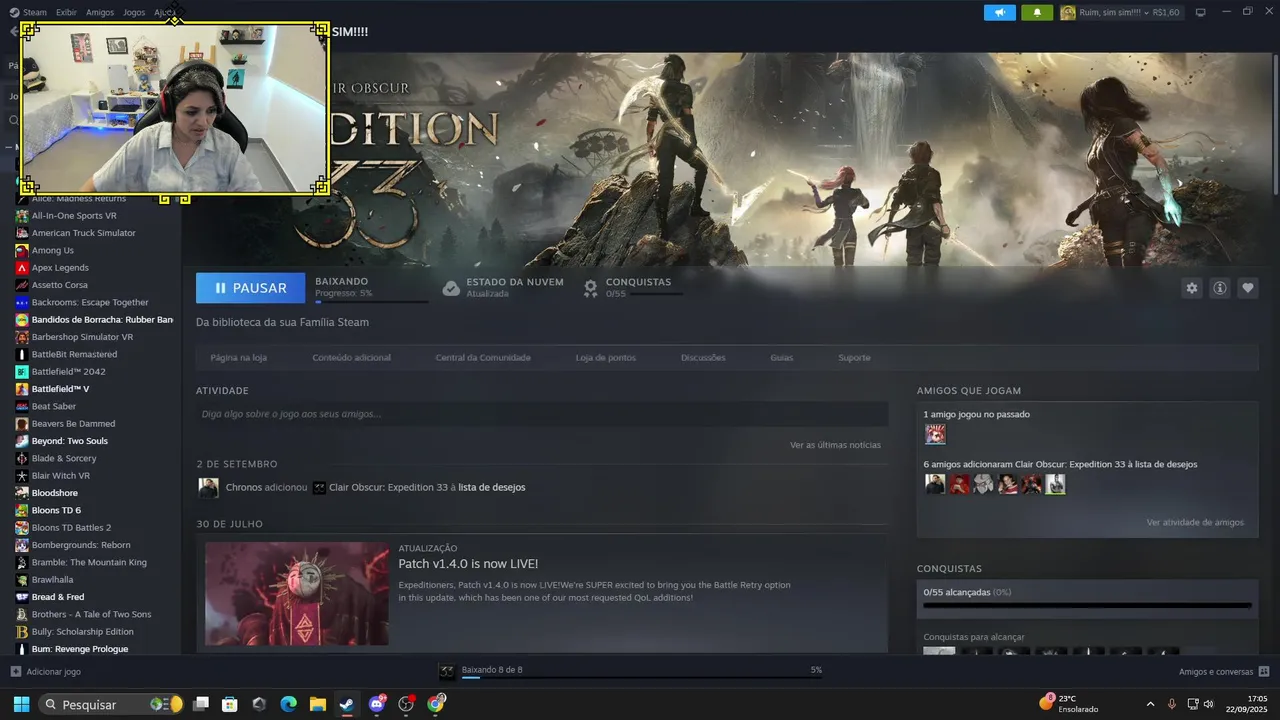The image size is (1280, 720).
Task: Open the Jogos menu
Action: pyautogui.click(x=134, y=13)
